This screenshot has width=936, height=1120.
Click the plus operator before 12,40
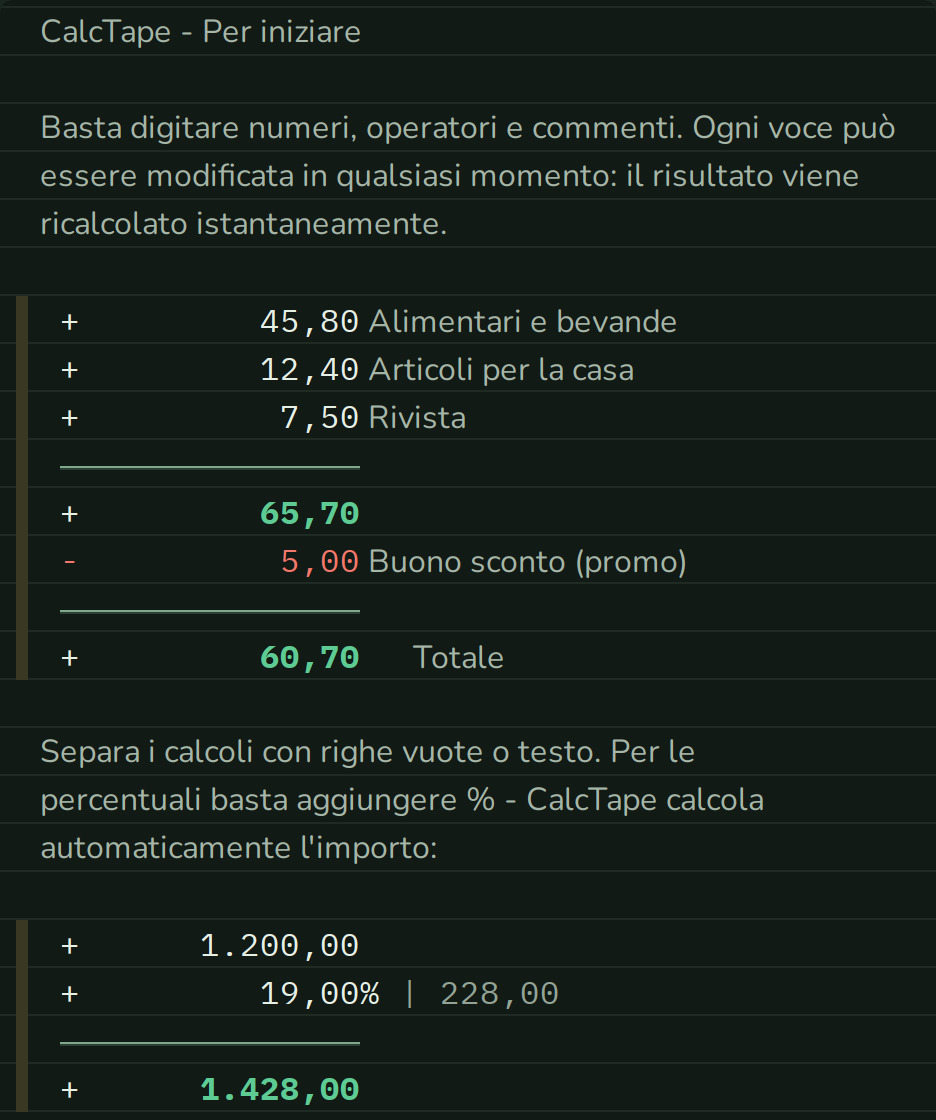tap(69, 370)
